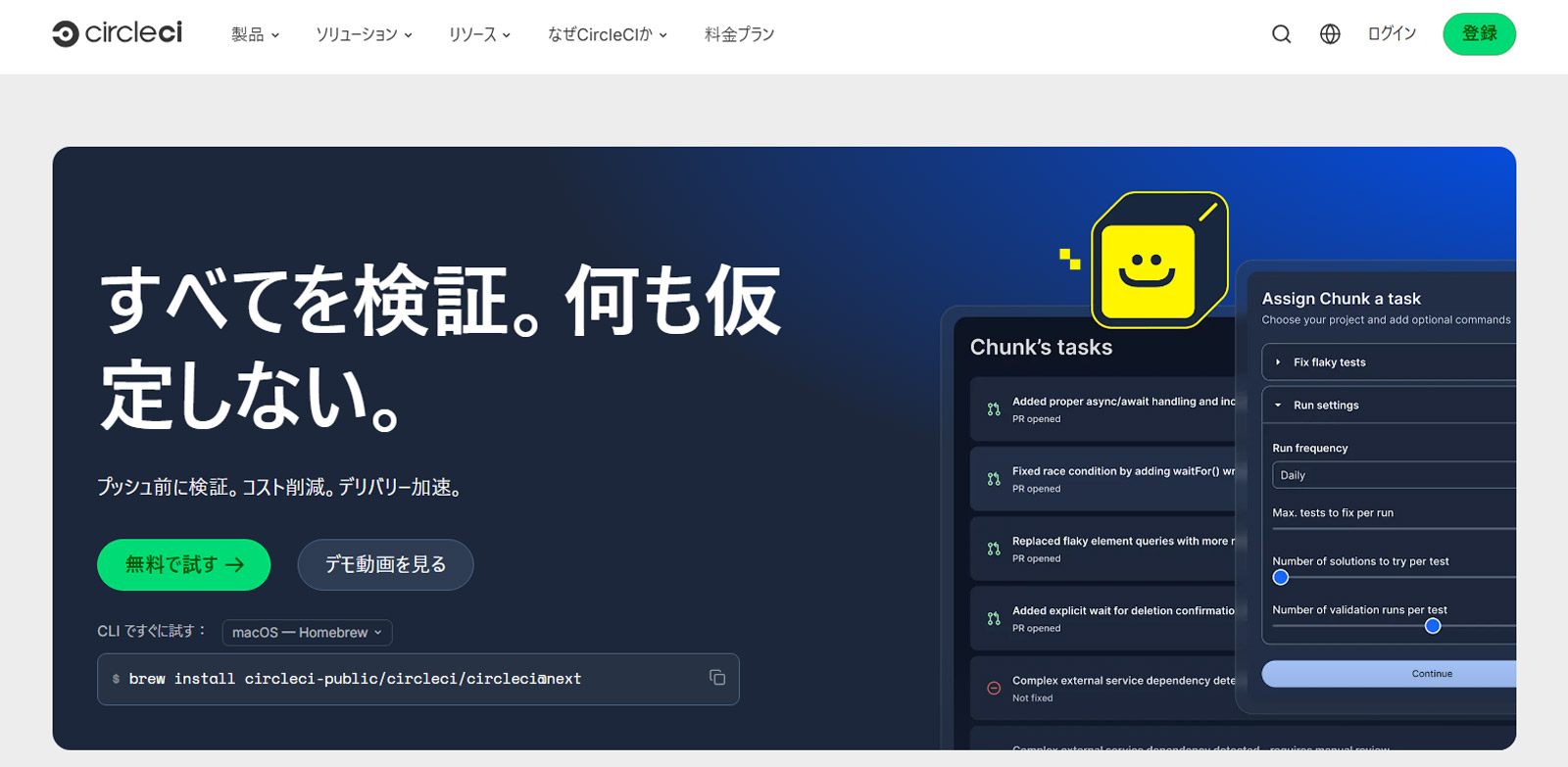Click デモ動画を見る button
The width and height of the screenshot is (1568, 767).
pyautogui.click(x=385, y=564)
